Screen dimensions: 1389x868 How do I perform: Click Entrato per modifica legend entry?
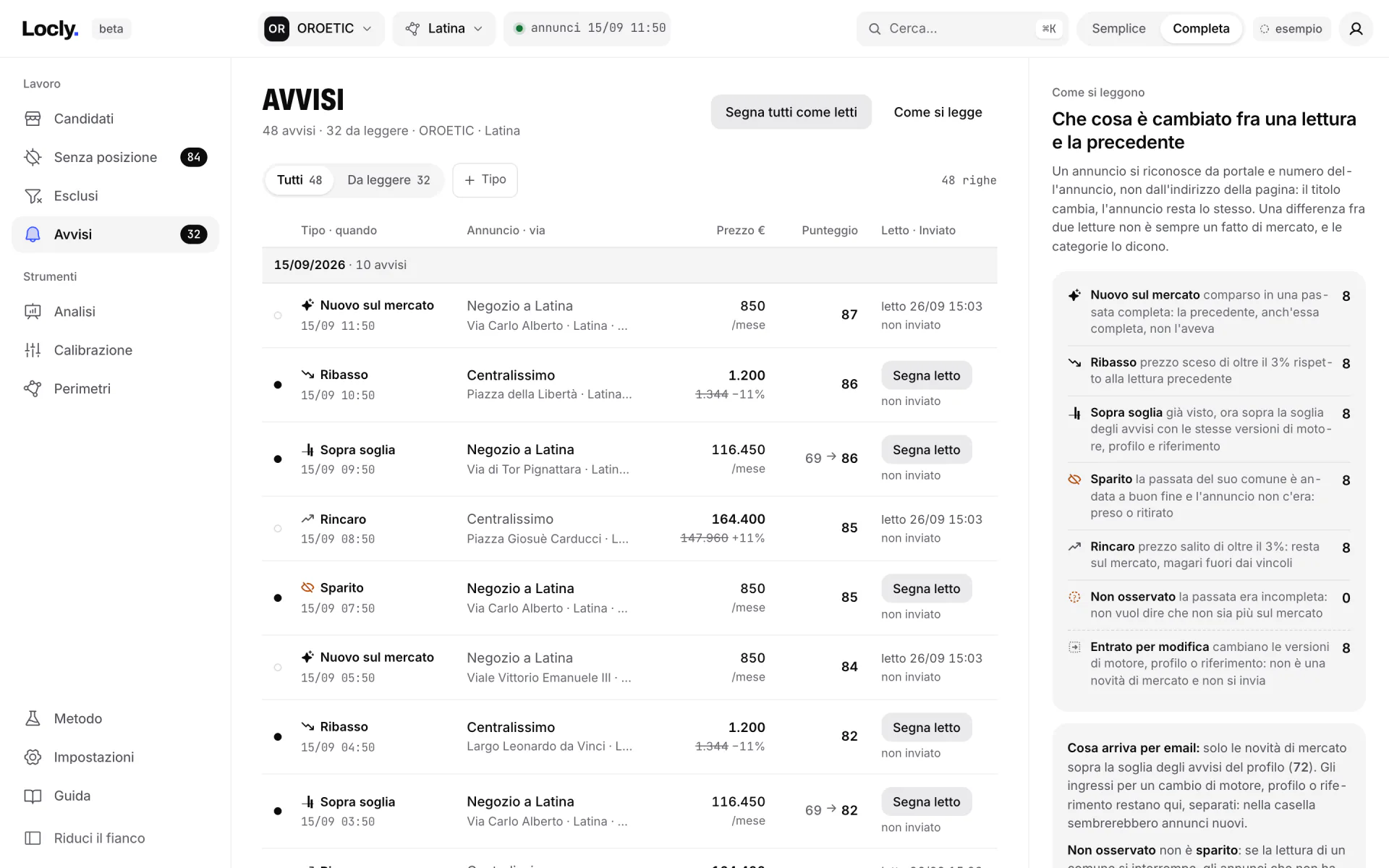pyautogui.click(x=1209, y=663)
